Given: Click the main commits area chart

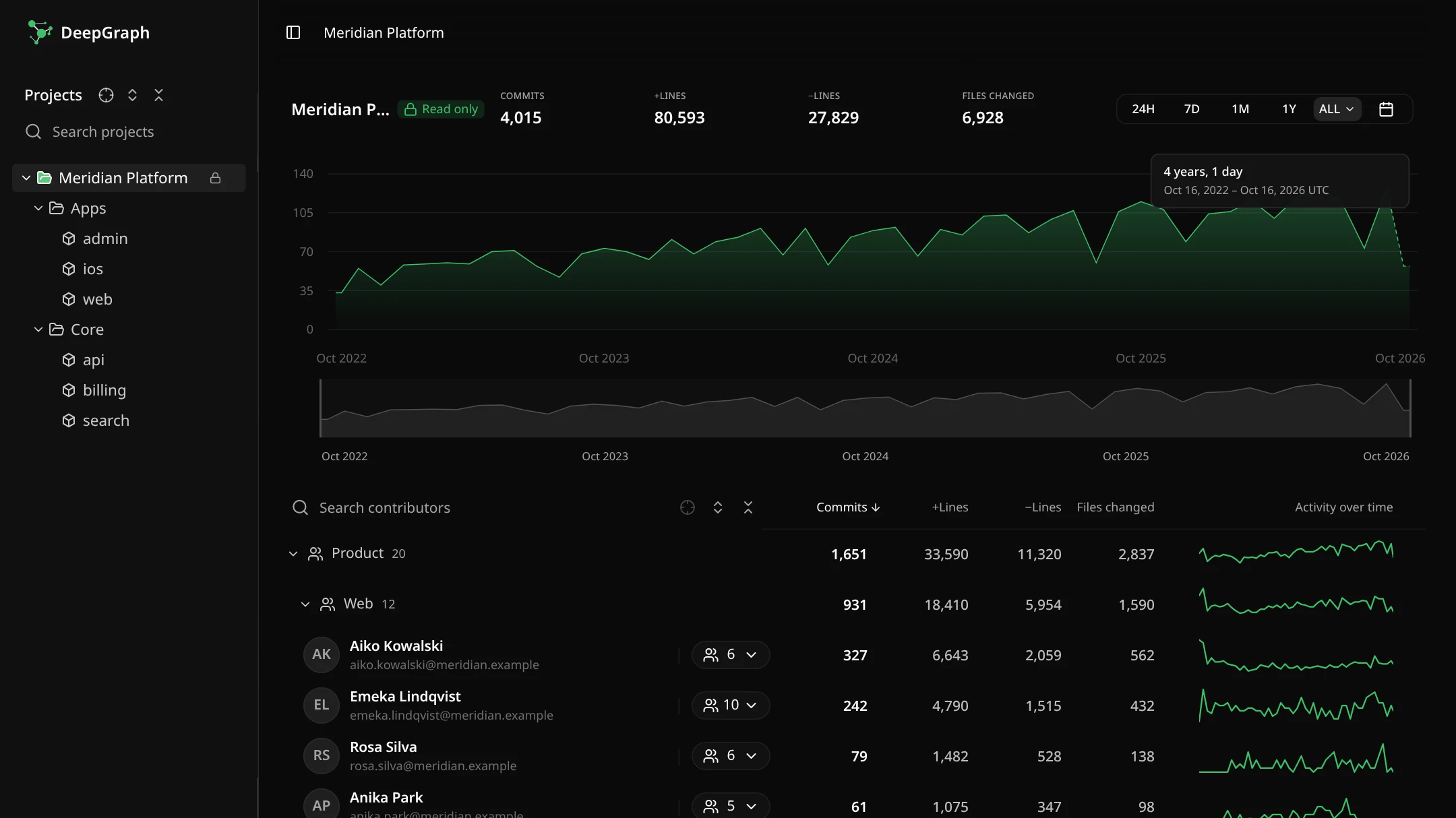Looking at the screenshot, I should point(872,251).
